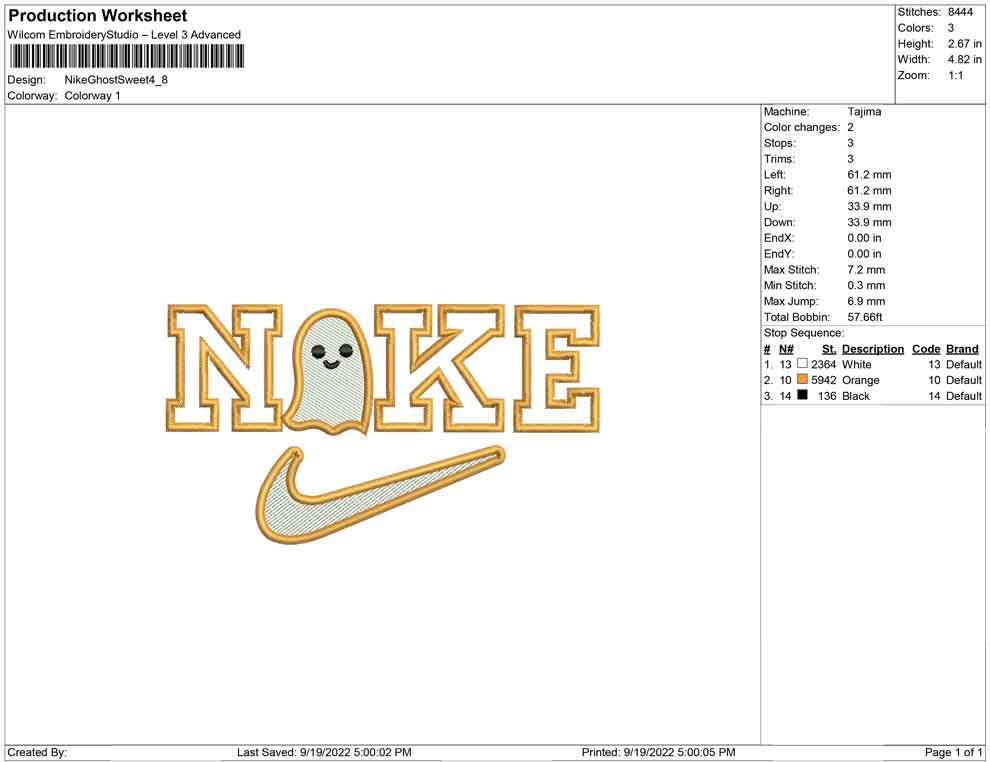Click the black color swatch in stop sequence
The height and width of the screenshot is (762, 990).
[x=802, y=395]
